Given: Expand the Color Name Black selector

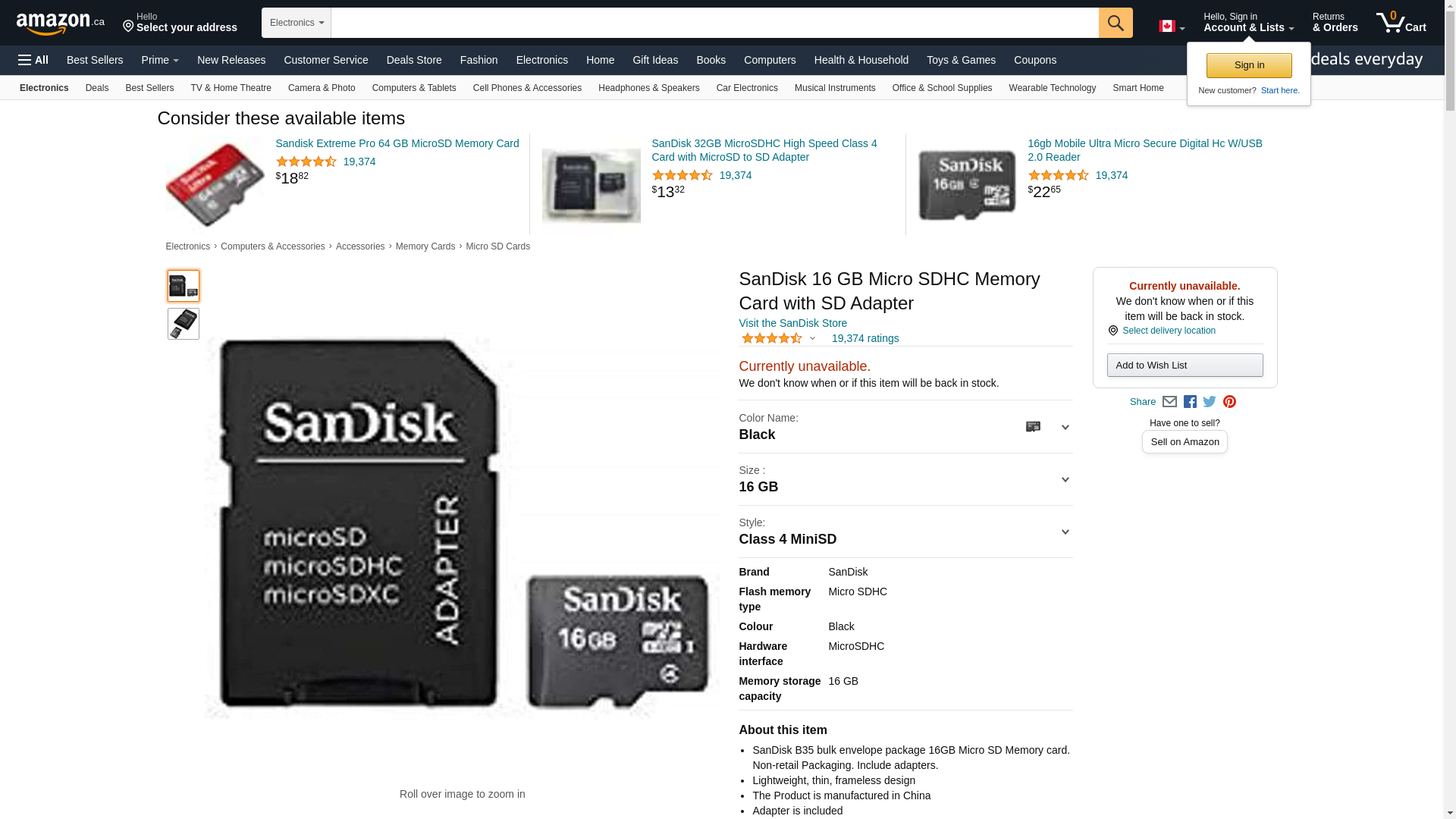Looking at the screenshot, I should click(905, 427).
